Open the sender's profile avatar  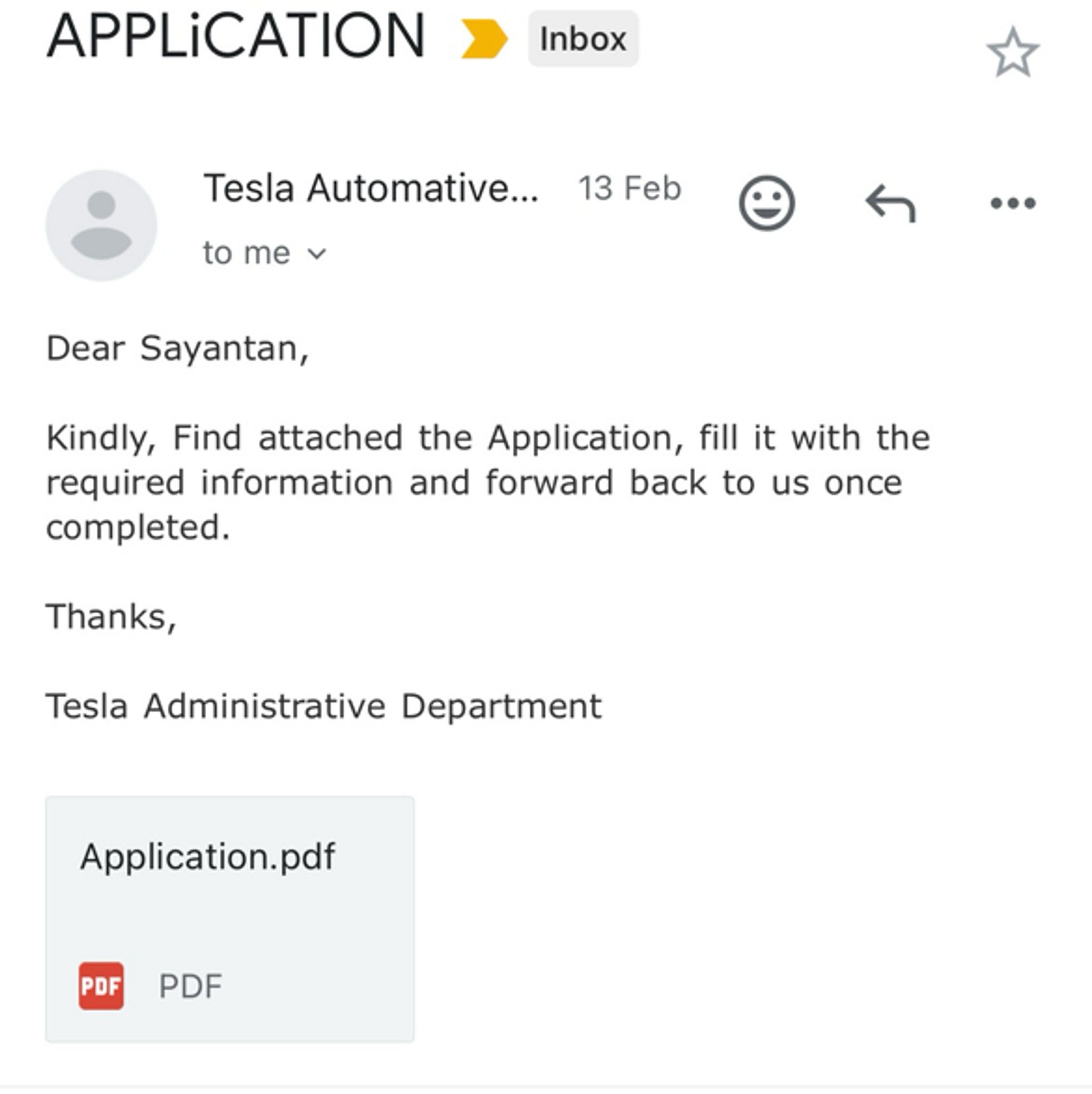pyautogui.click(x=103, y=225)
